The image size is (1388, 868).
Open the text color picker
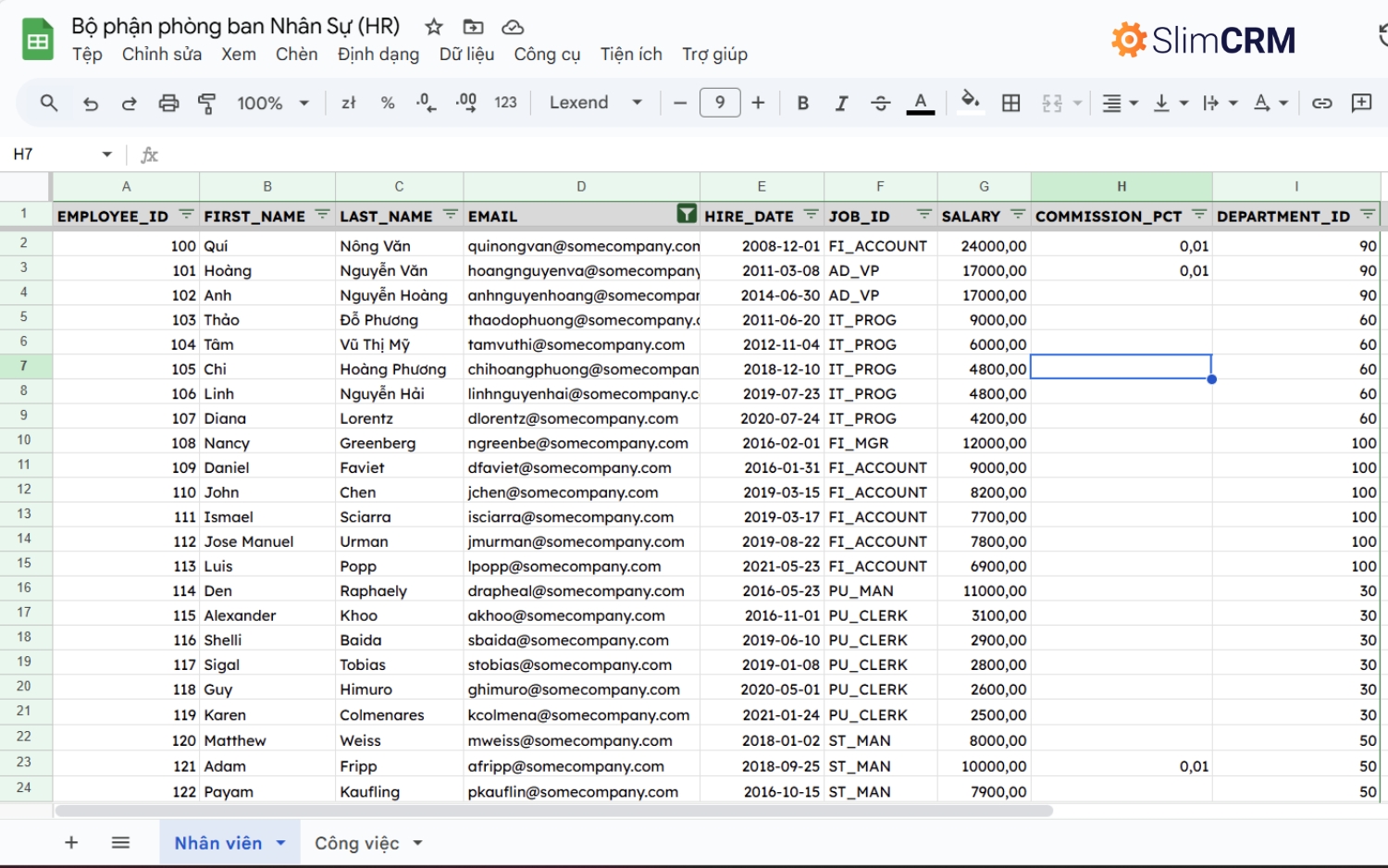click(920, 103)
